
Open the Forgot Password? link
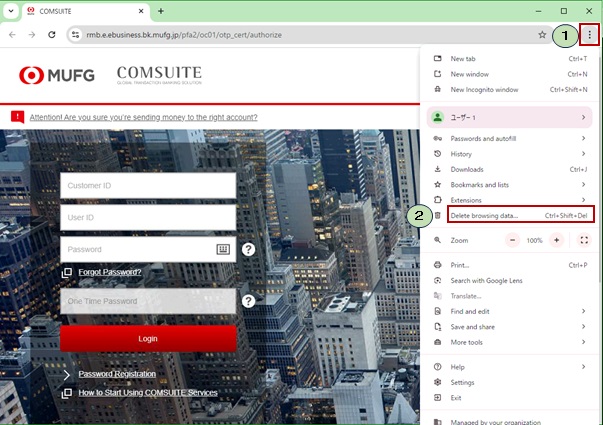[110, 272]
